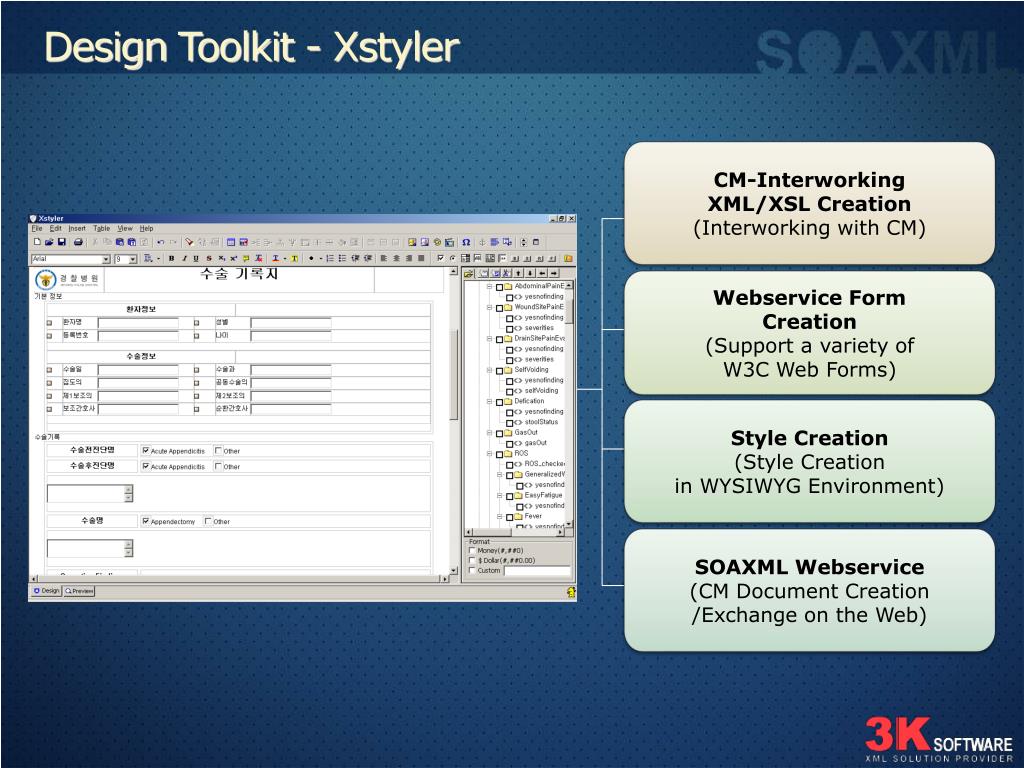Click the Strikethrough formatting icon
The image size is (1024, 768).
click(209, 259)
